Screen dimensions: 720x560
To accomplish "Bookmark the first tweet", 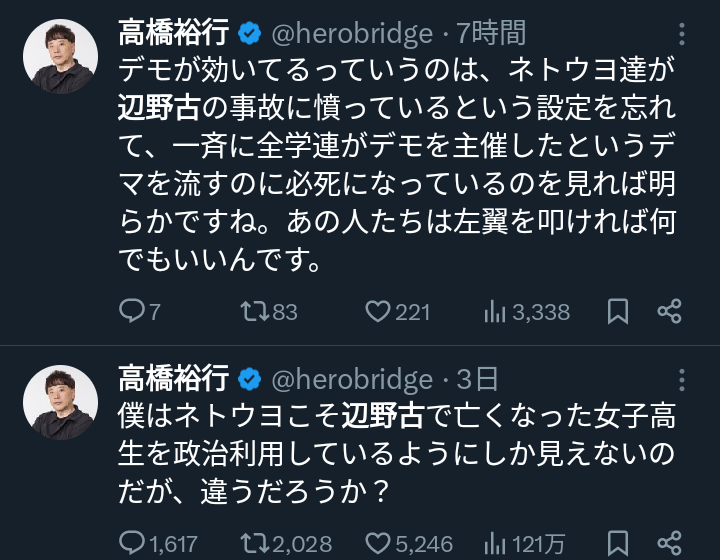I will click(618, 312).
